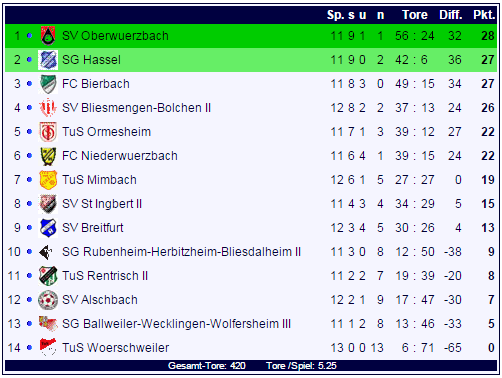
Task: Click the Diff. column header
Action: tap(451, 15)
